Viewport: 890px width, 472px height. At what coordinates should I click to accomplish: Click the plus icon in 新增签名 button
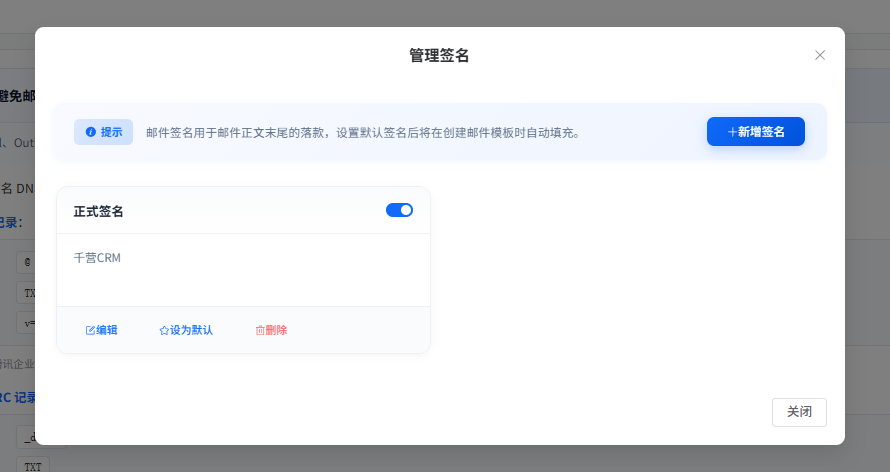[732, 132]
